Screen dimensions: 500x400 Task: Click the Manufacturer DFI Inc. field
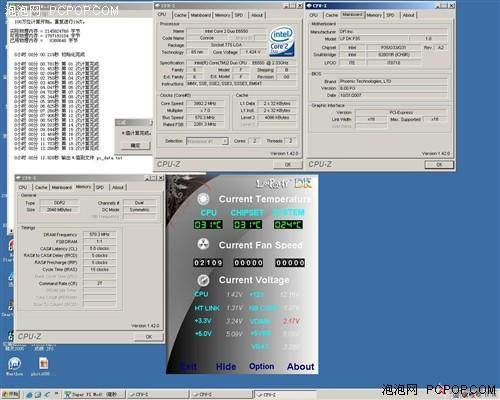tap(393, 32)
